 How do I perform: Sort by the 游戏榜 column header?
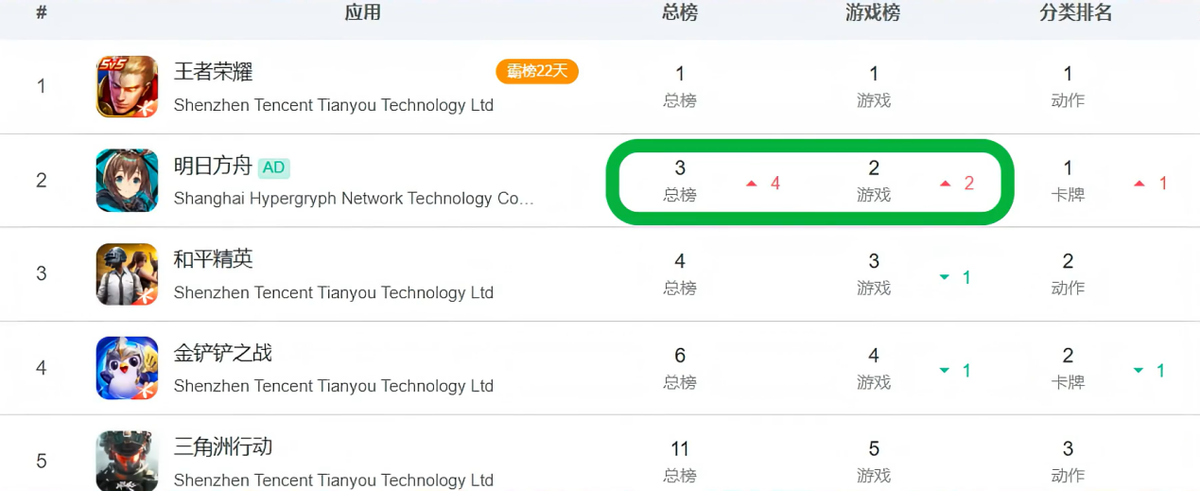point(874,13)
